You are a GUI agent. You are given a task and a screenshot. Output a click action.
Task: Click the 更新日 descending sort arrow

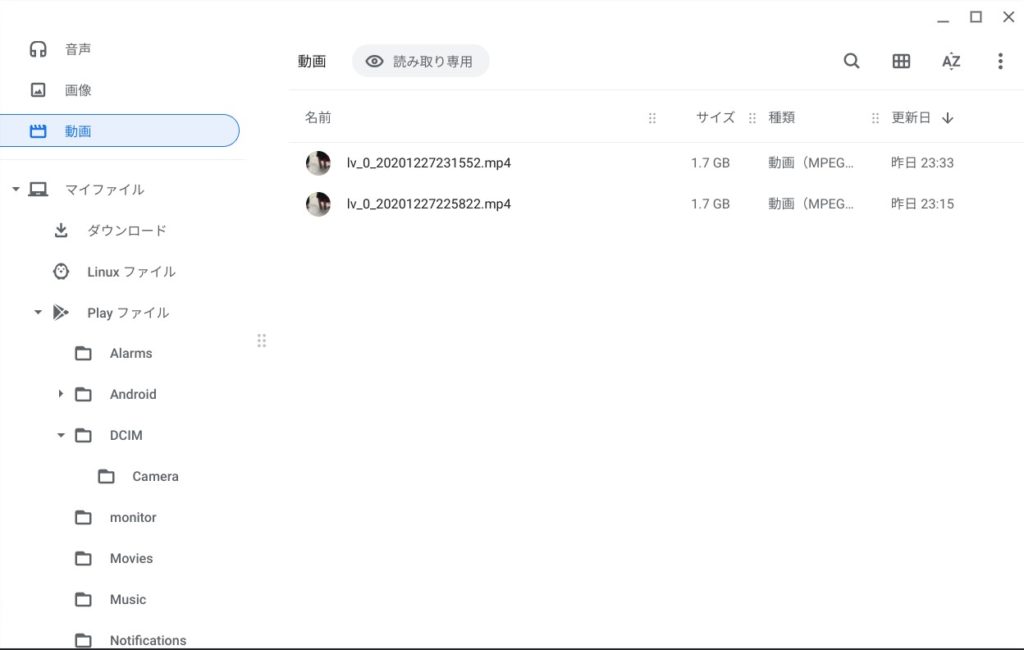point(948,118)
